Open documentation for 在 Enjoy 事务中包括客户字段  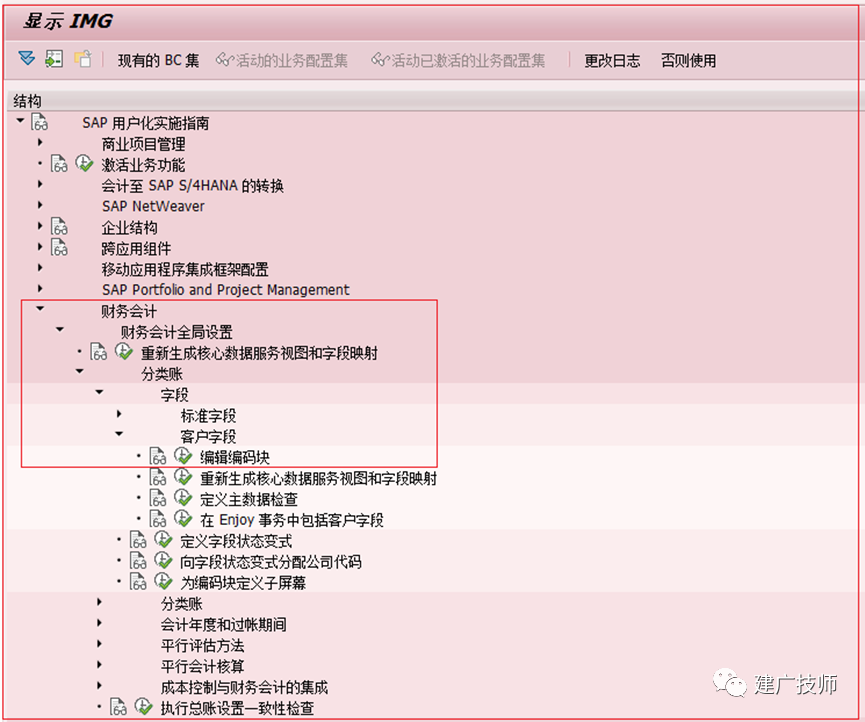click(x=158, y=519)
